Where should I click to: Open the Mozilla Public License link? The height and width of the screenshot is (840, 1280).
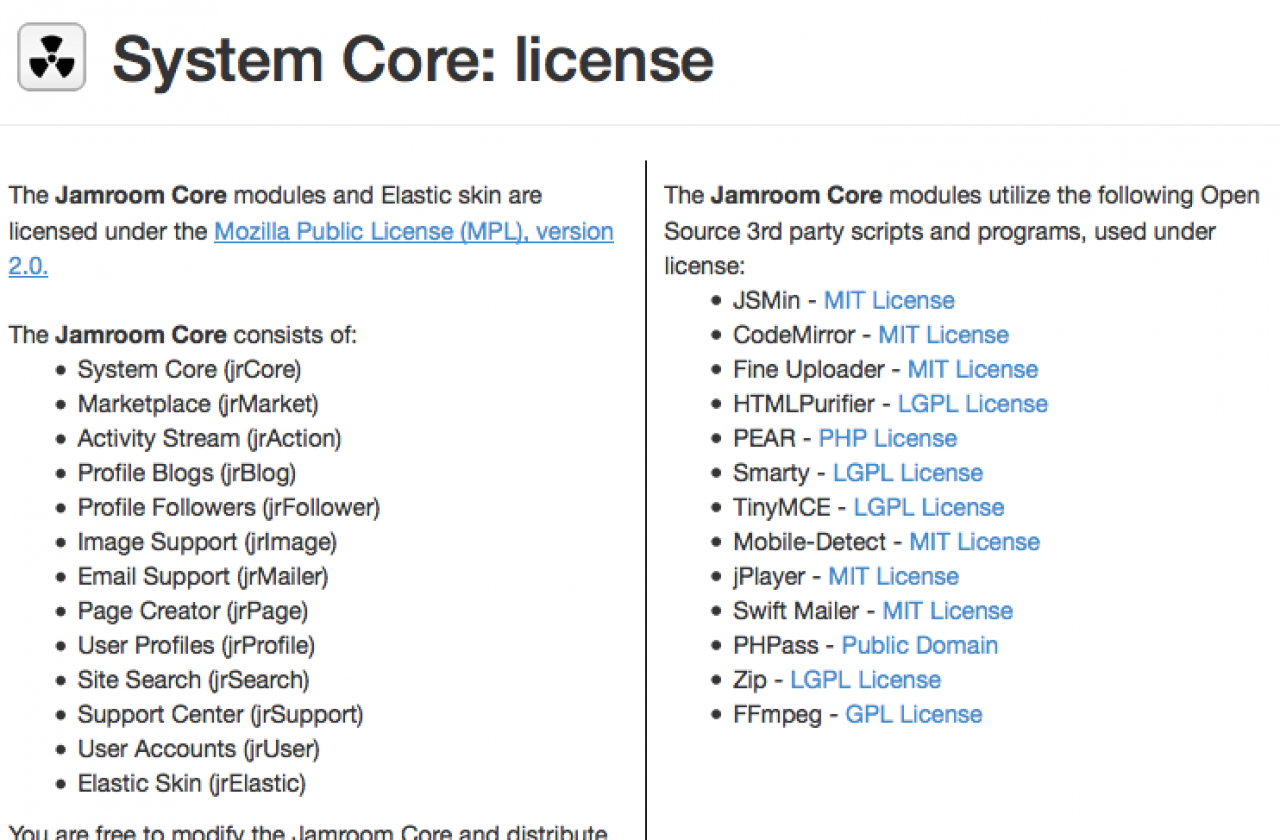[413, 232]
